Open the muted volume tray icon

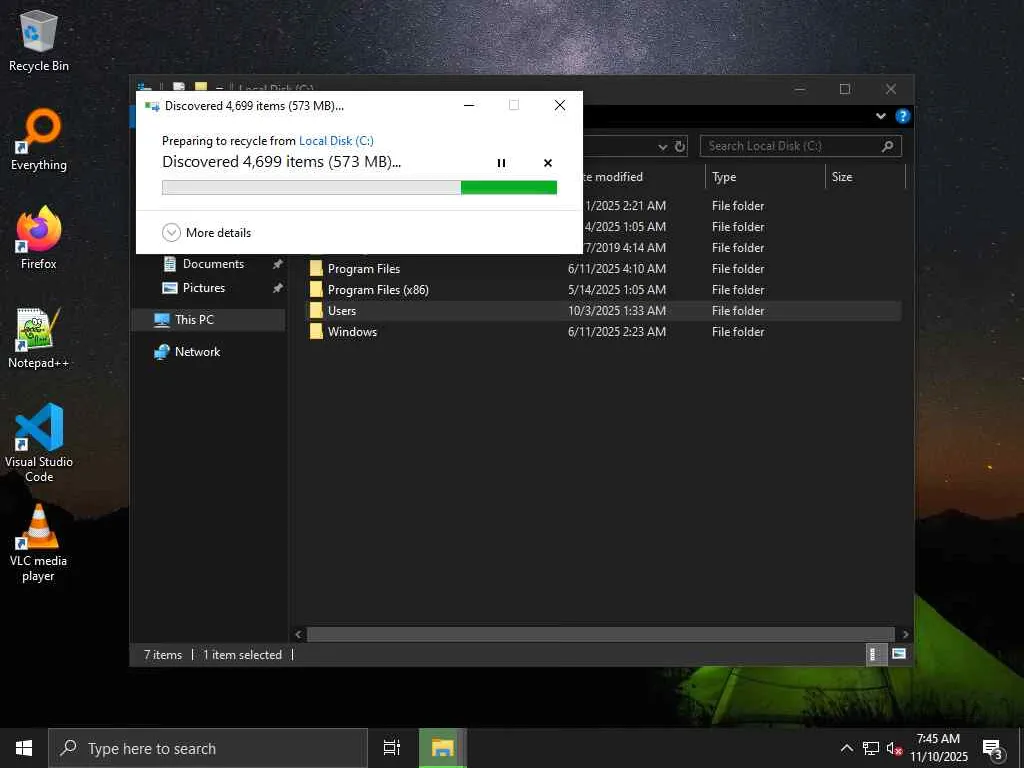coord(895,748)
